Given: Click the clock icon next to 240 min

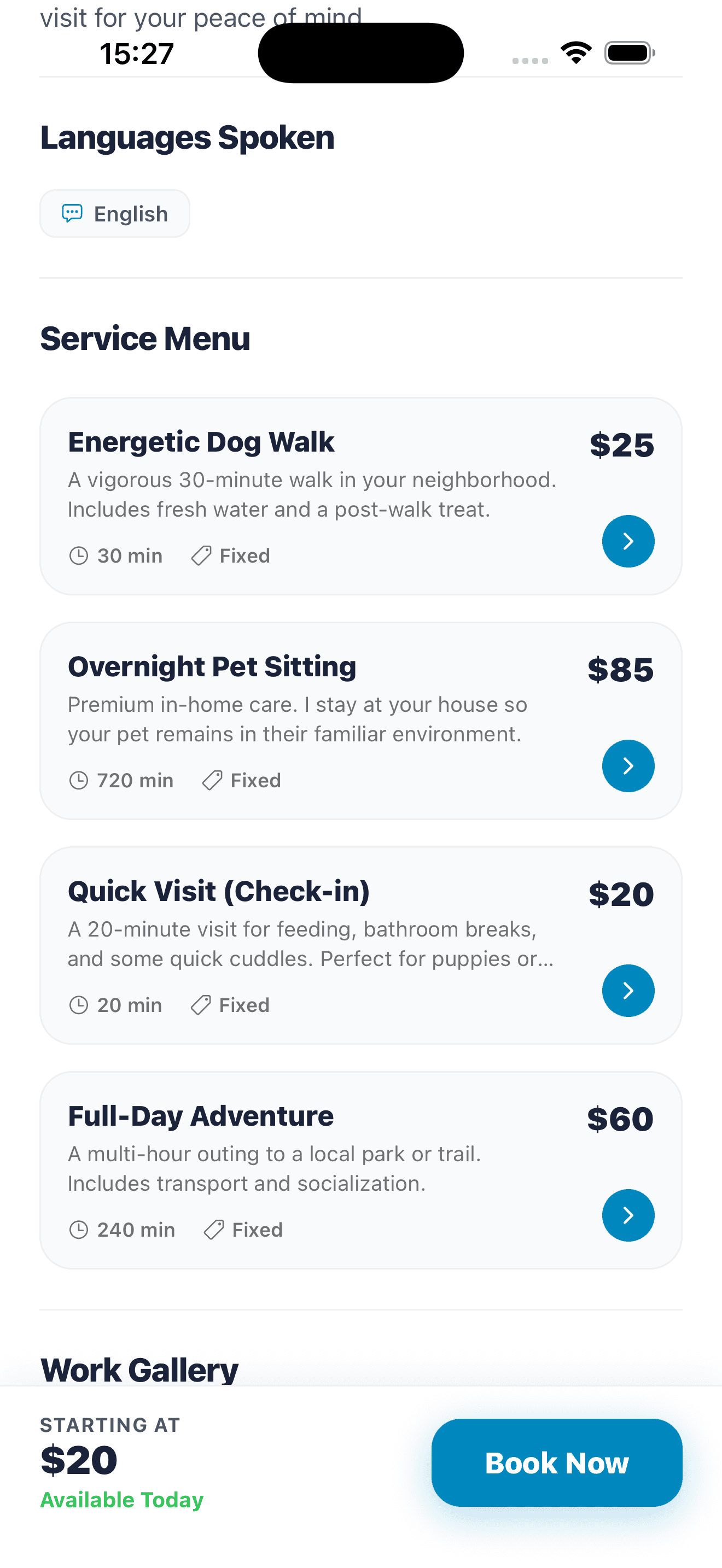Looking at the screenshot, I should pyautogui.click(x=79, y=1230).
